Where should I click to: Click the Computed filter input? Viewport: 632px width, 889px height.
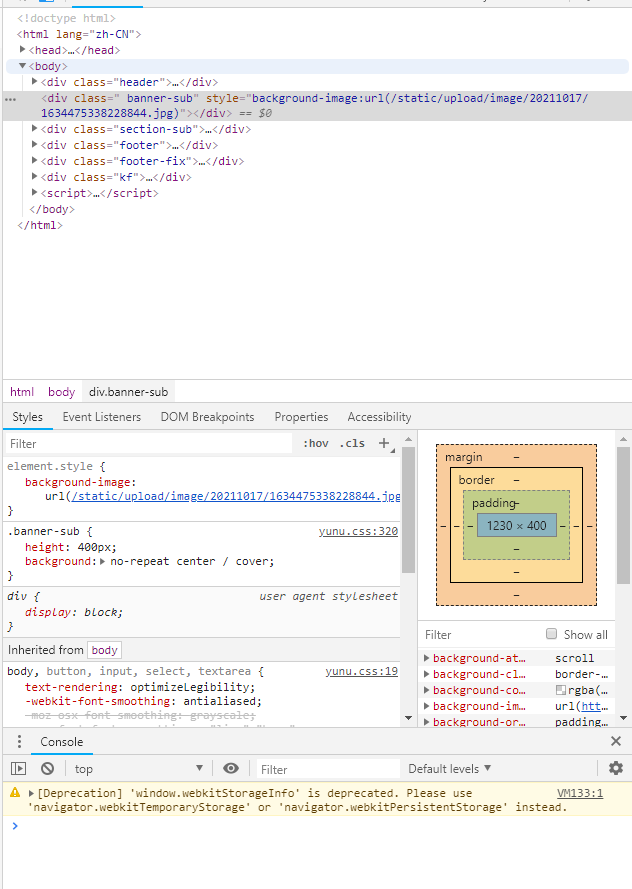point(479,634)
